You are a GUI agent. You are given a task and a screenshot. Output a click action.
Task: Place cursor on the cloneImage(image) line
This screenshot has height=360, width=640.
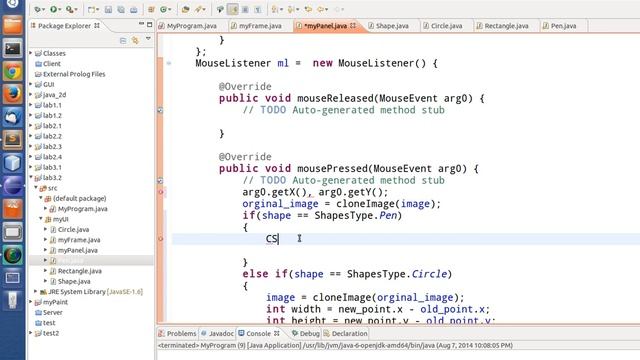click(x=341, y=204)
